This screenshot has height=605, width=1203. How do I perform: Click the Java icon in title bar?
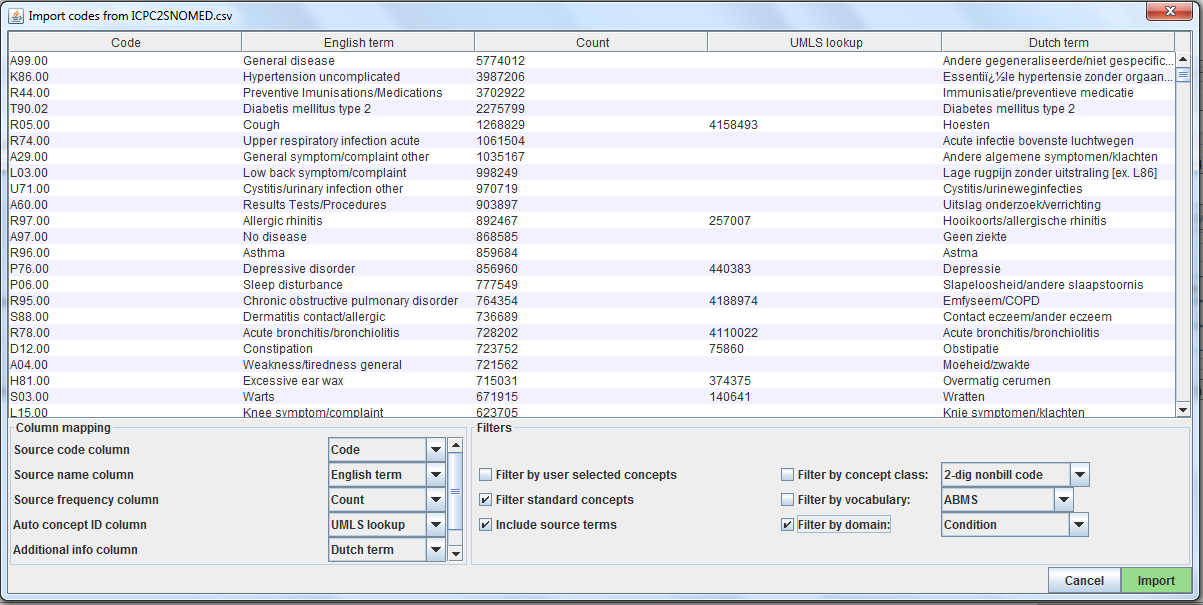click(17, 15)
